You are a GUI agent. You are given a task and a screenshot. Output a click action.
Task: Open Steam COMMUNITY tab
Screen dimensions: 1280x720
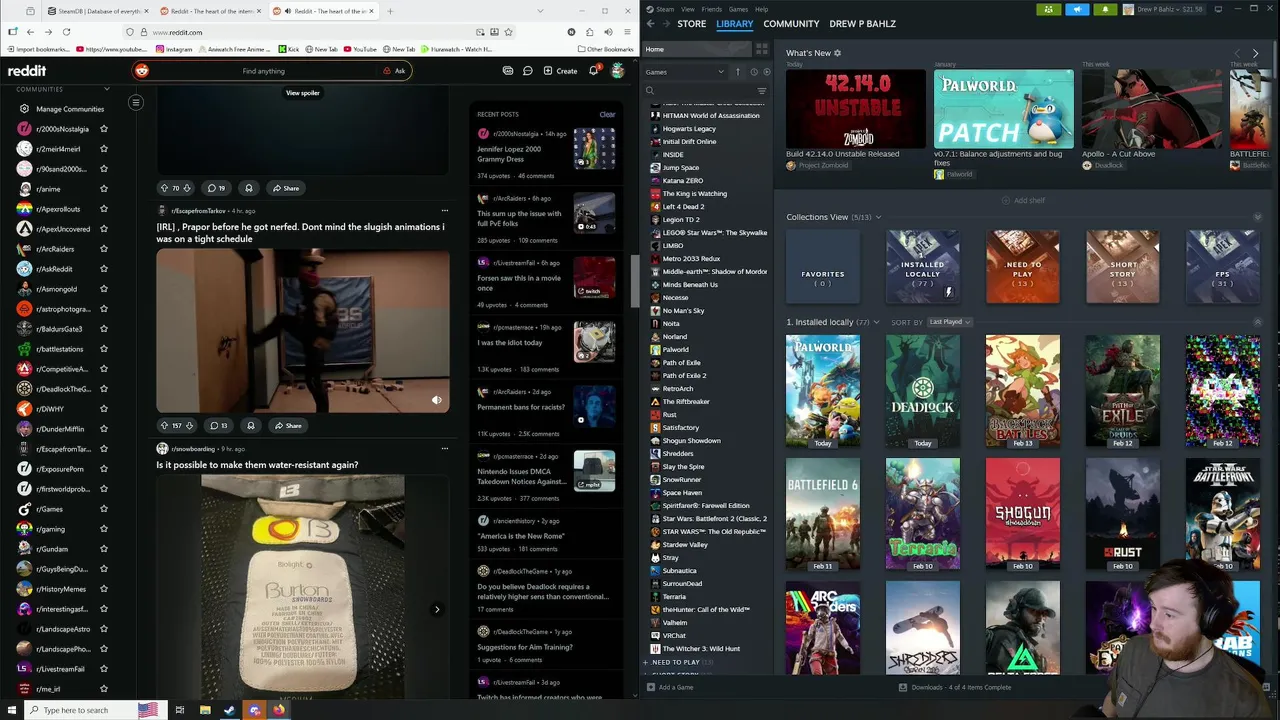click(791, 23)
